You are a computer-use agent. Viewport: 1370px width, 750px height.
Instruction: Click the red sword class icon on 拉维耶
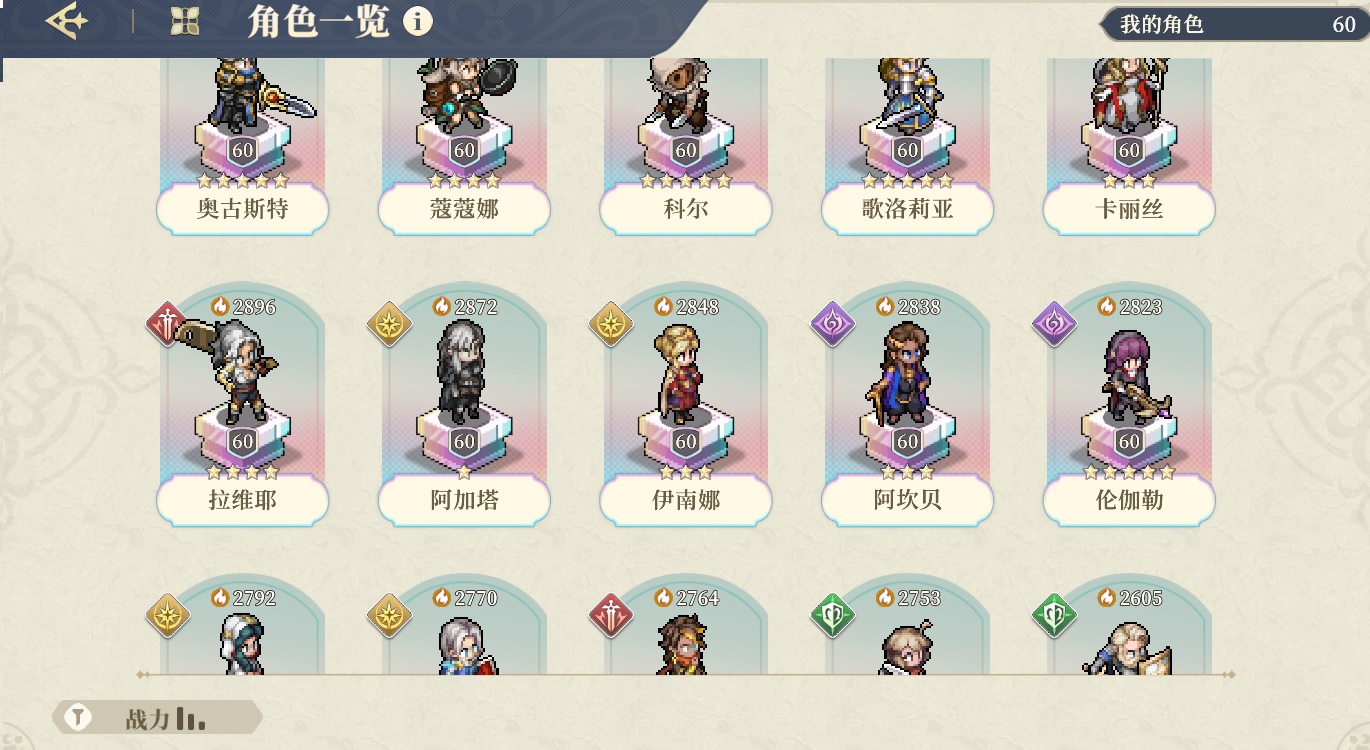click(168, 324)
